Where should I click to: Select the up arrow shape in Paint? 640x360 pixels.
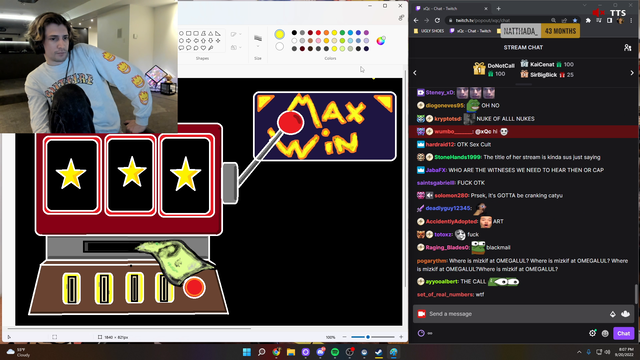(x=203, y=41)
